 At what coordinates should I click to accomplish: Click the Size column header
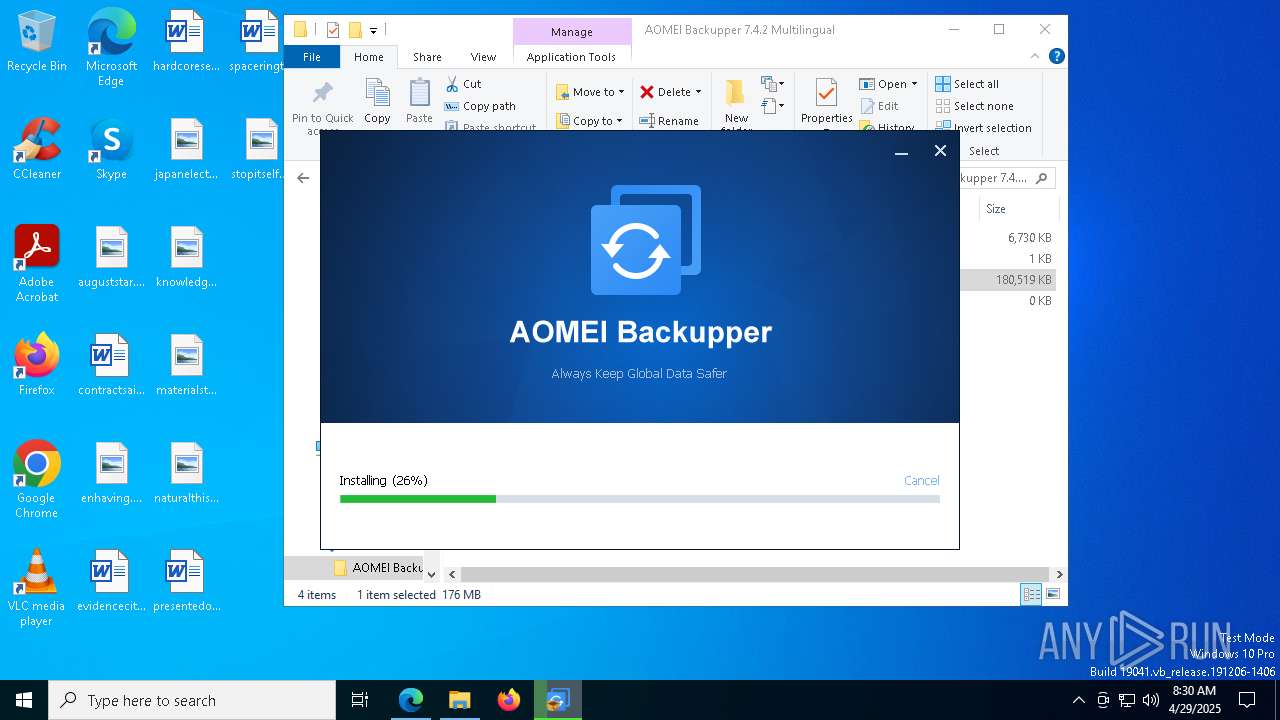point(1018,209)
